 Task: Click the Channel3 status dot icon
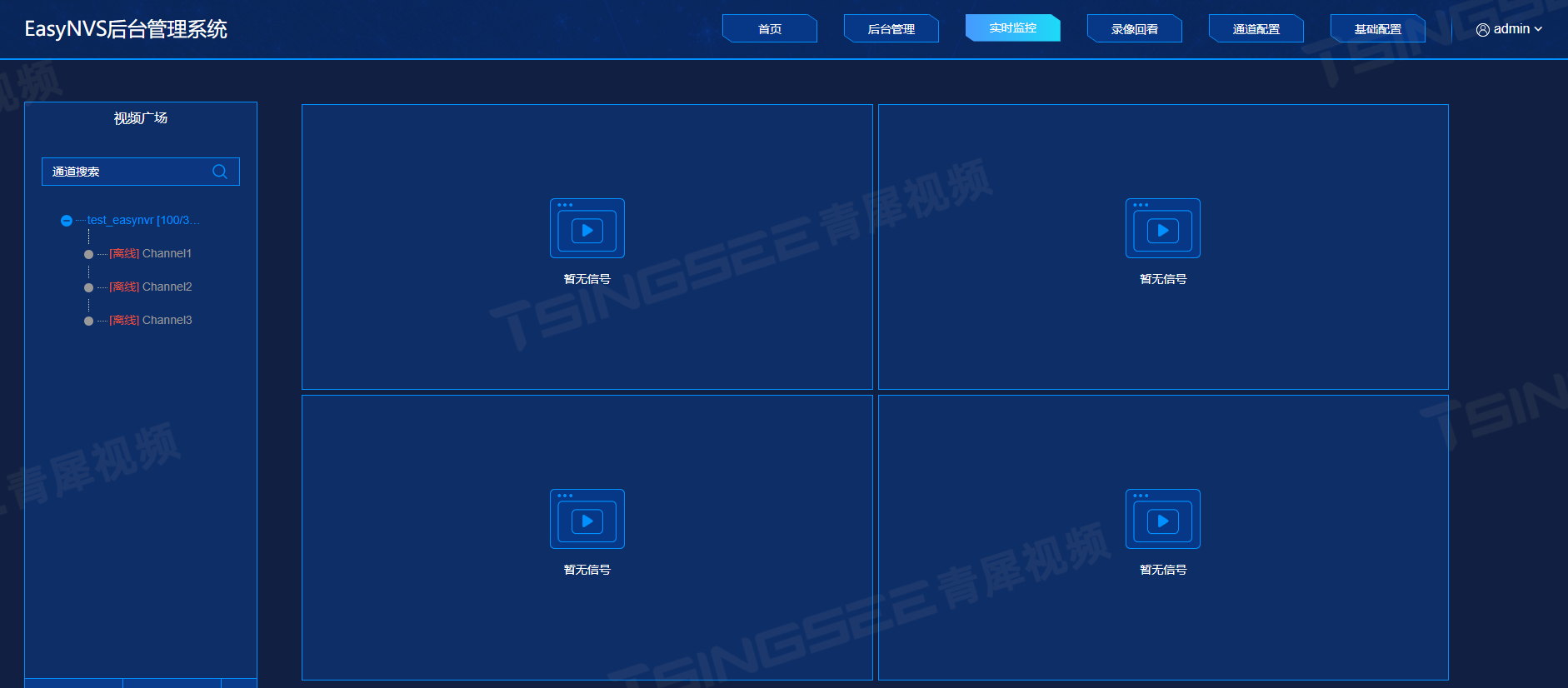(x=88, y=321)
